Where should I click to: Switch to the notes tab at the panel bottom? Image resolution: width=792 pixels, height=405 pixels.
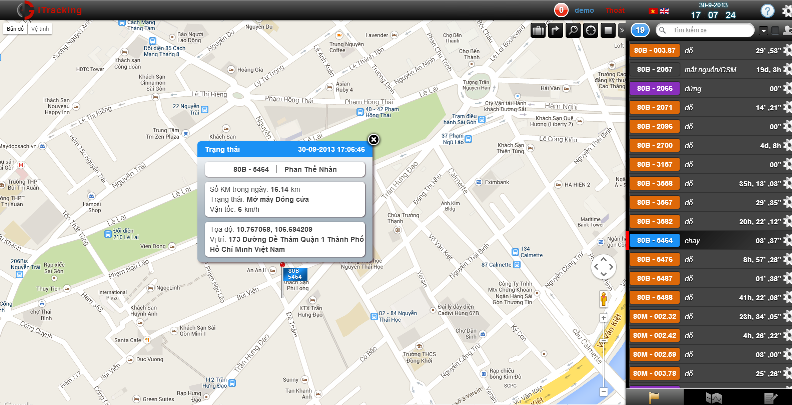pos(769,397)
